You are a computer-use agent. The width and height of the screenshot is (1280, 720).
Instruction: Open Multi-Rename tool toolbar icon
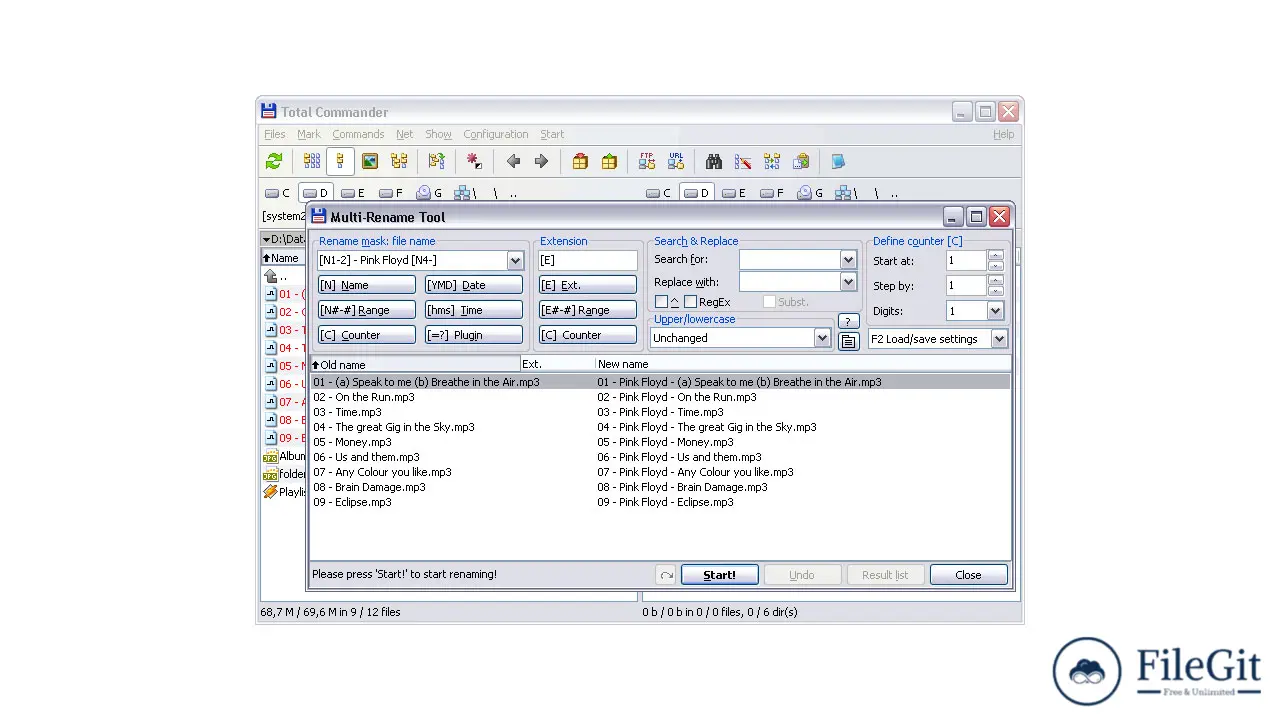pos(743,161)
